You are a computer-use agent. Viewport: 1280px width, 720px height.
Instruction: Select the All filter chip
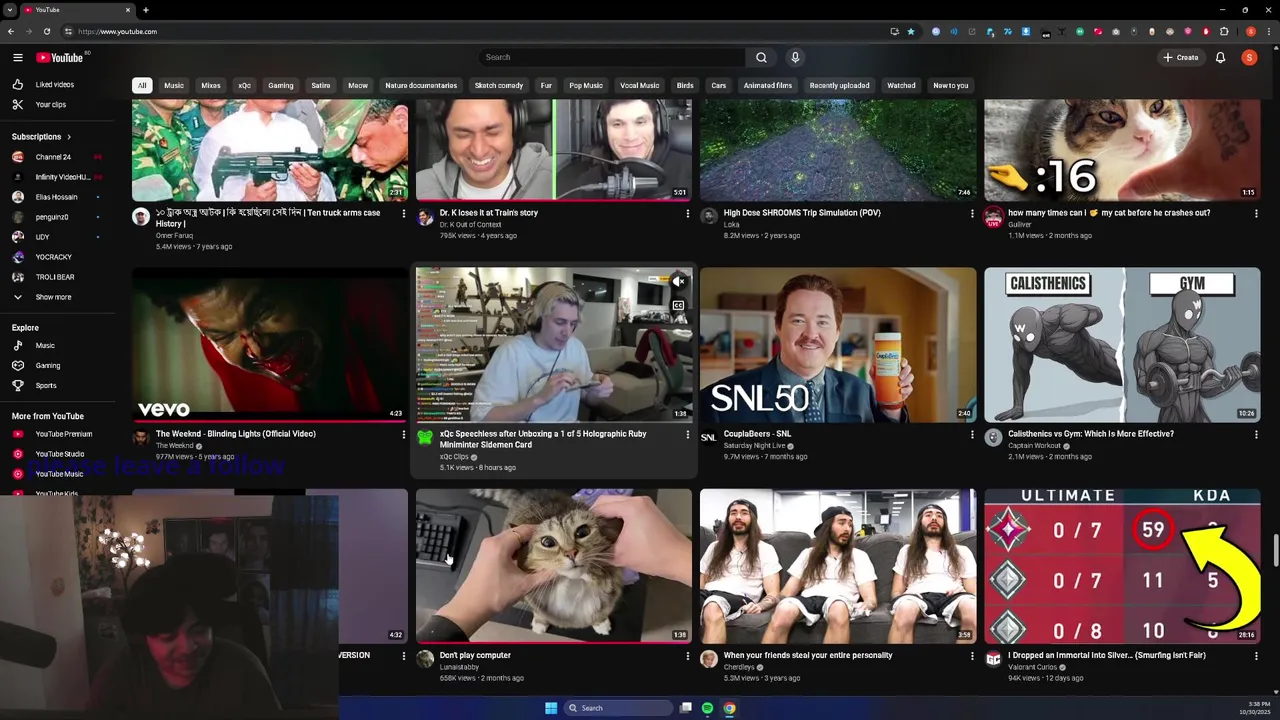coord(142,85)
